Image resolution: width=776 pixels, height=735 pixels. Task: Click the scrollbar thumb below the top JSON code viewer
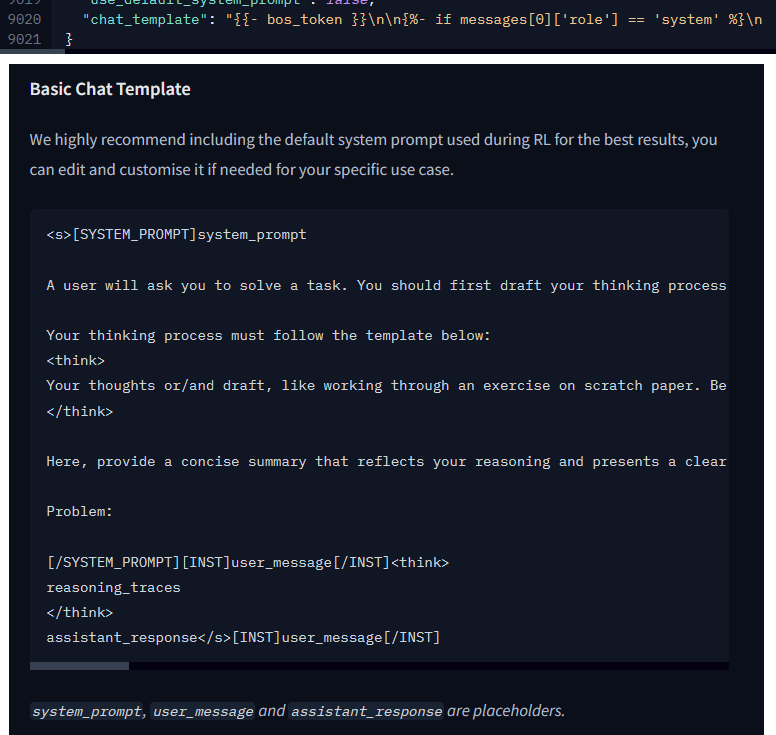(32, 51)
